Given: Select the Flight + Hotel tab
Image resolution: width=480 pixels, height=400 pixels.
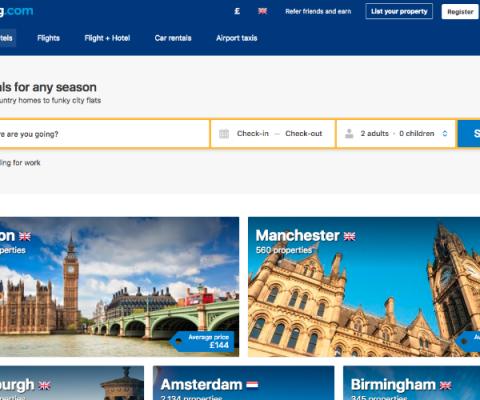Looking at the screenshot, I should click(x=107, y=38).
